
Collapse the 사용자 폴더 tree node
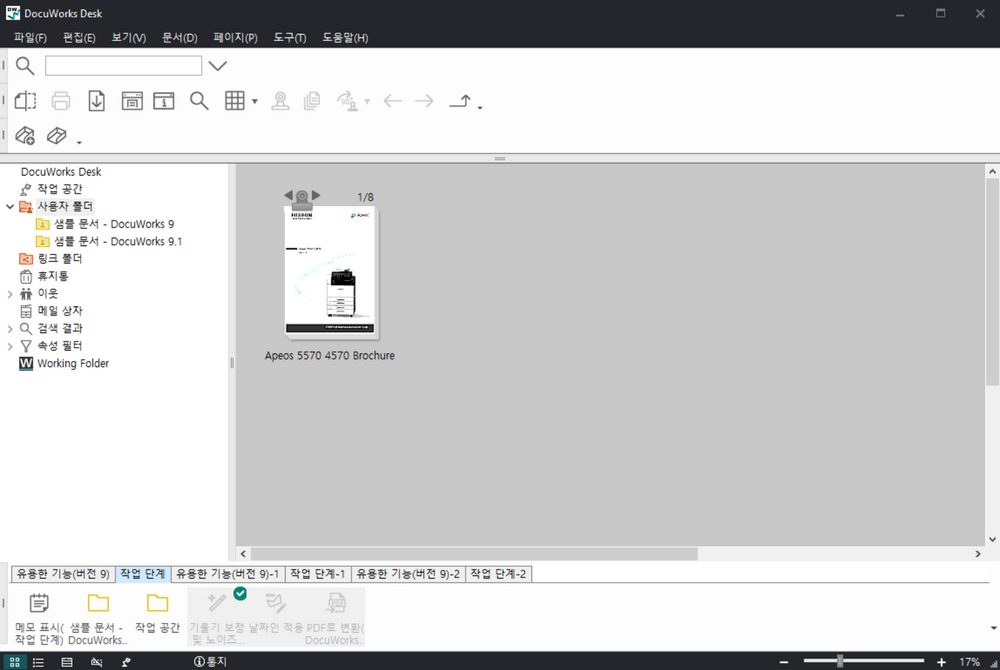[10, 207]
